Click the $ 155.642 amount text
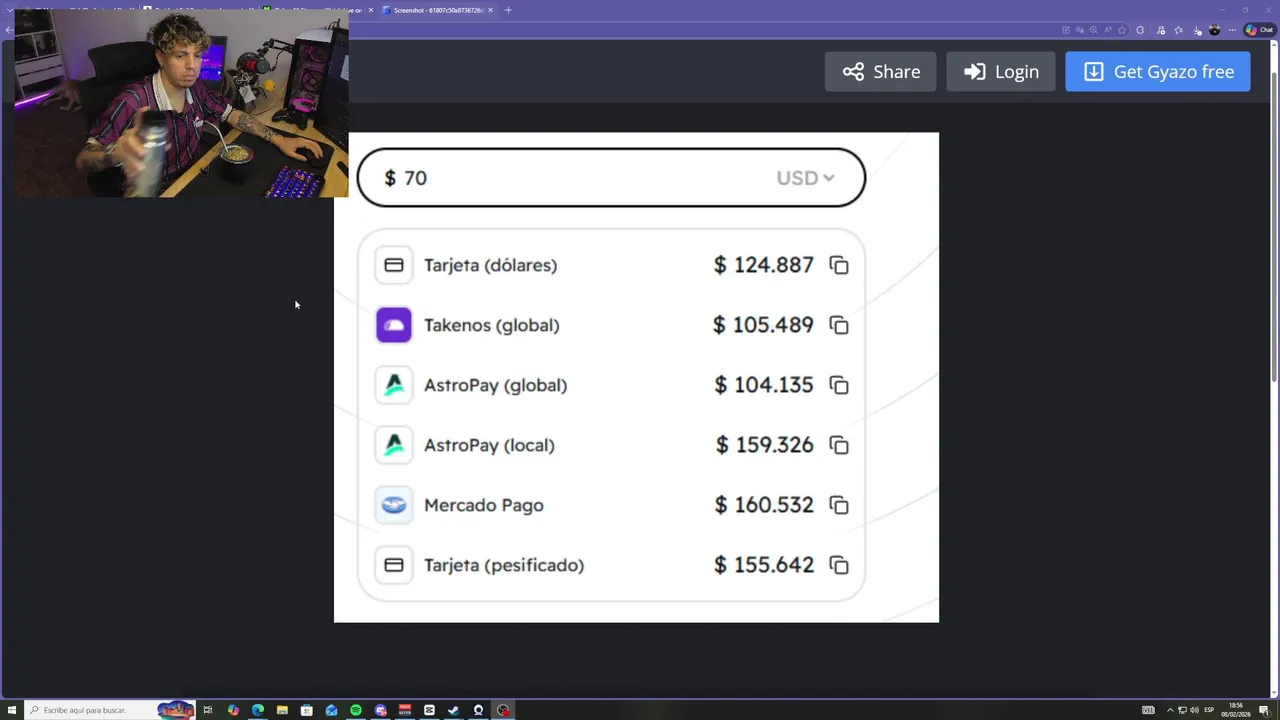 point(764,565)
